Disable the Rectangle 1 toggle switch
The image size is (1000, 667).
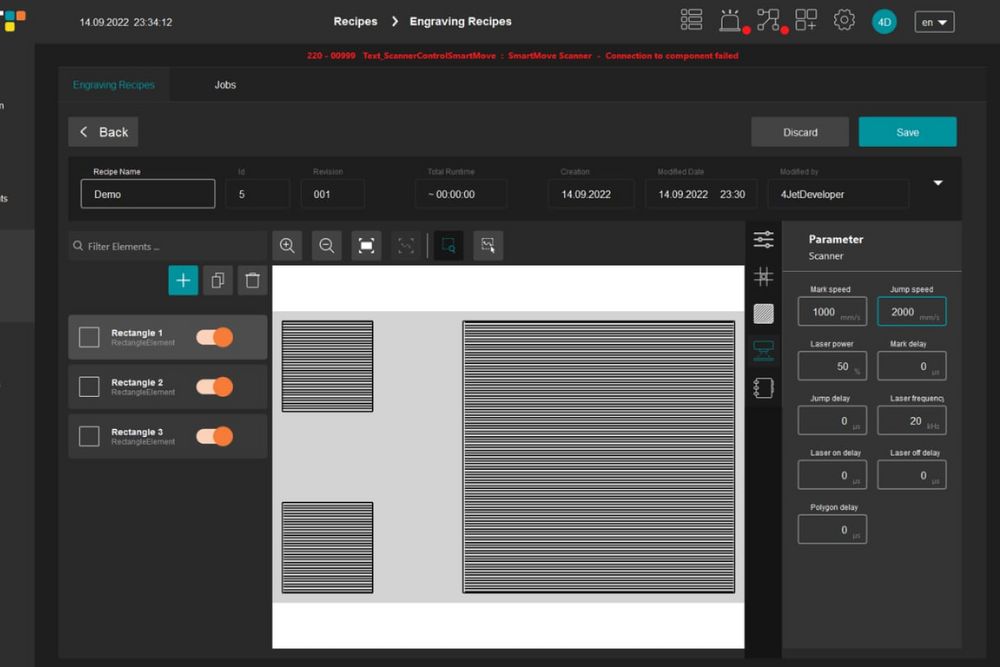click(214, 337)
